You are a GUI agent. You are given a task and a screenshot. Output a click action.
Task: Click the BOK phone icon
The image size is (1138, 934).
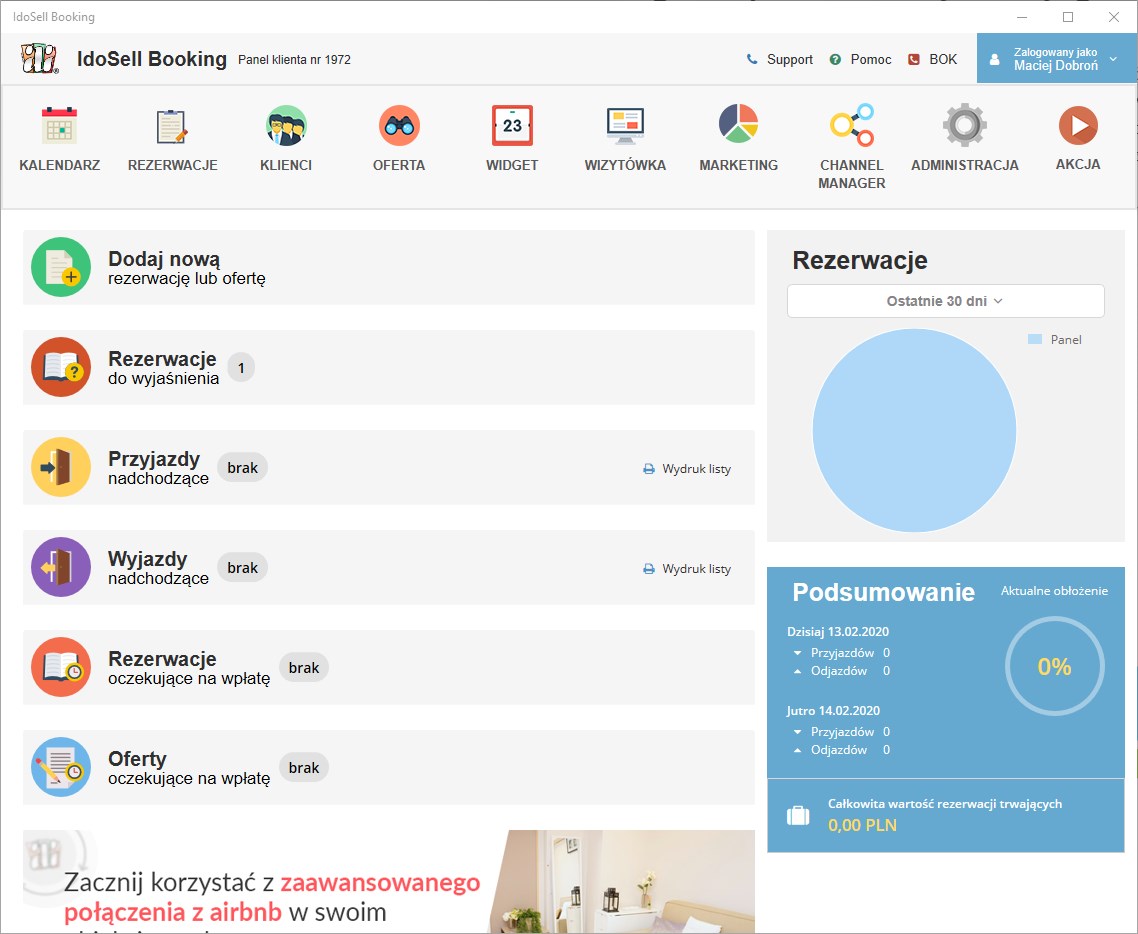click(x=914, y=60)
